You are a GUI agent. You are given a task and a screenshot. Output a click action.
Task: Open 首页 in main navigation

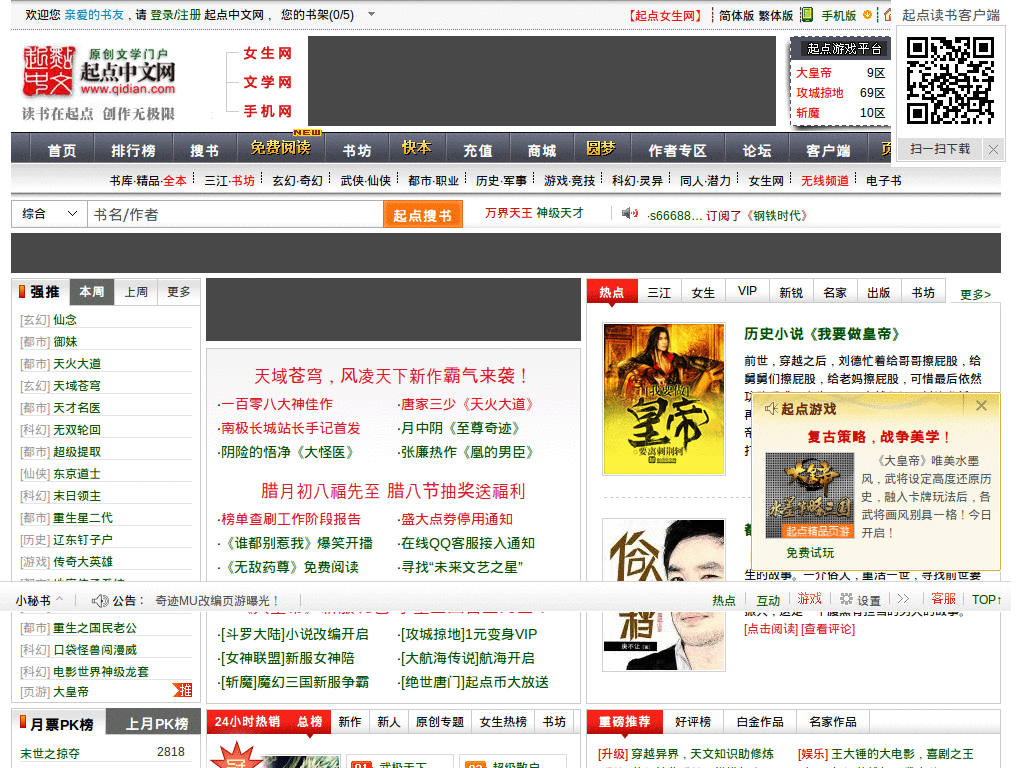click(x=61, y=151)
